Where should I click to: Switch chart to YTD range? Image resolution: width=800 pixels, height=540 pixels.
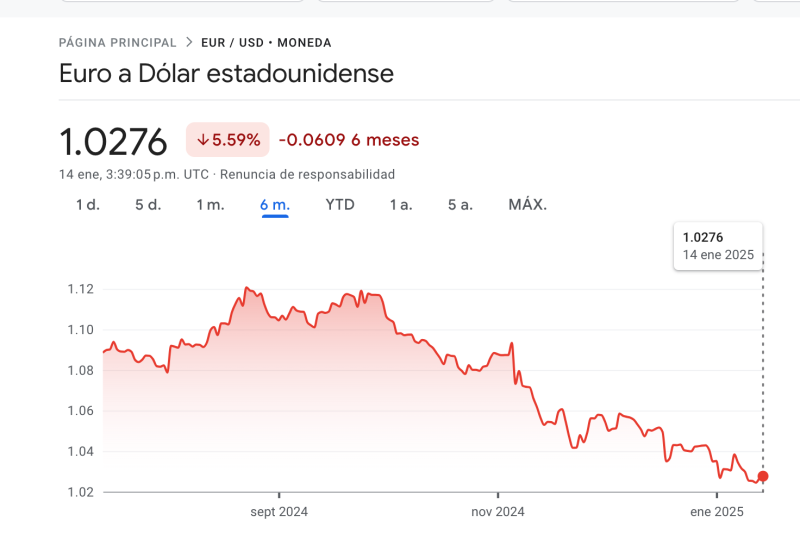pos(340,205)
